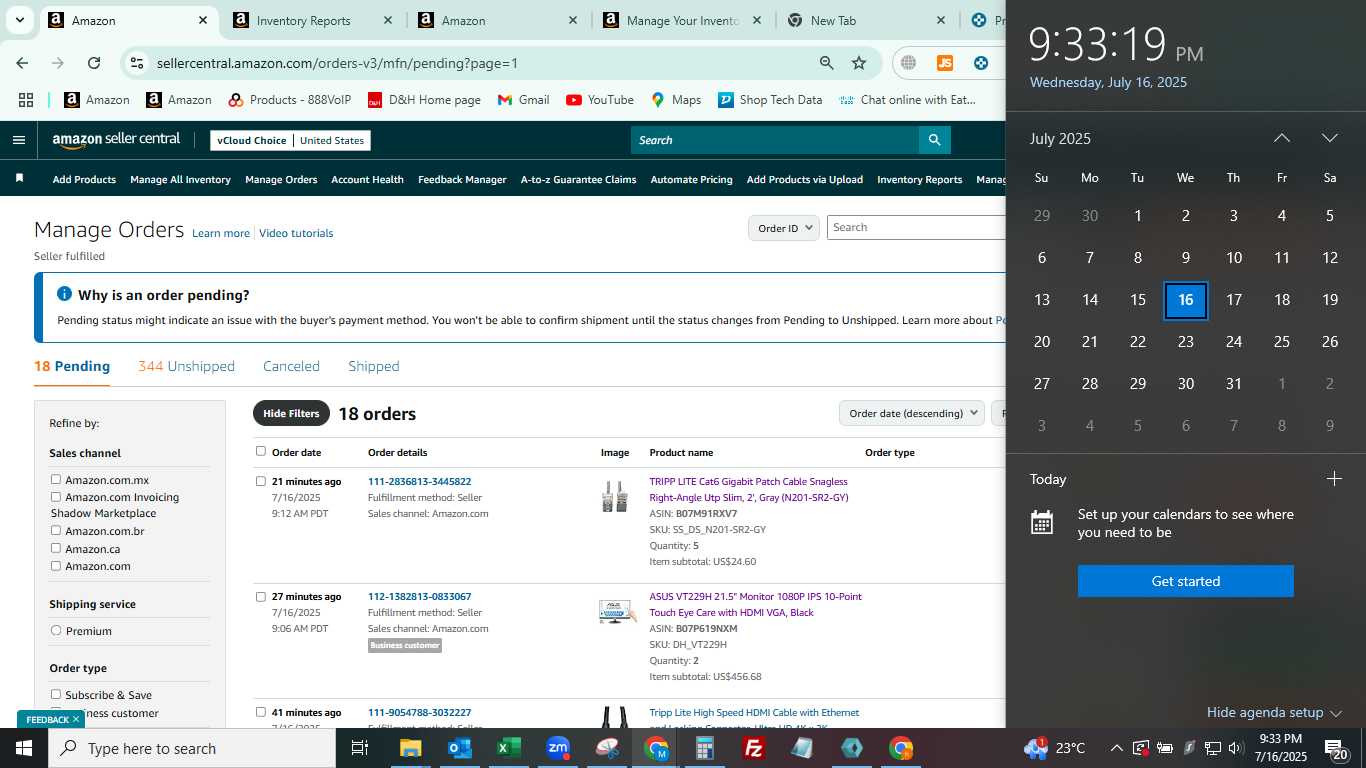Open the tab search dropdown arrow
1366x768 pixels.
[19, 20]
